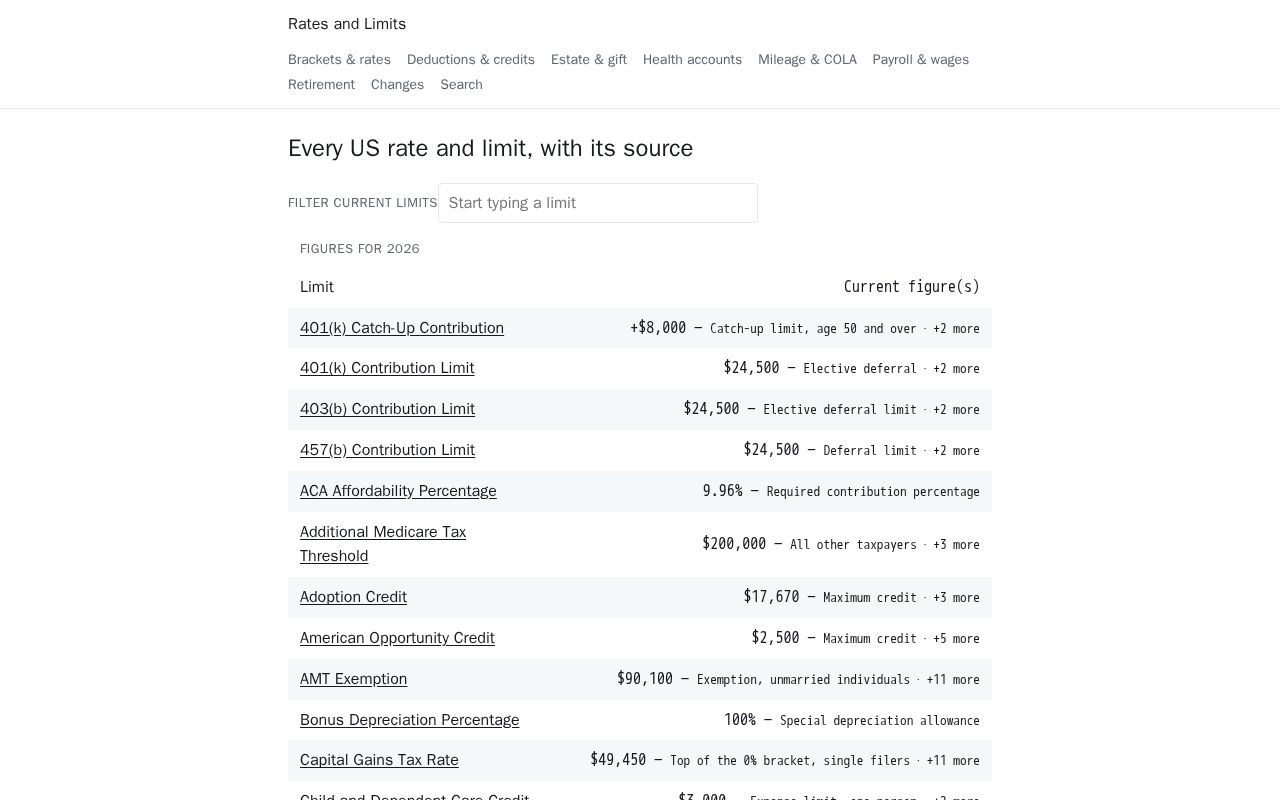This screenshot has height=800, width=1280.
Task: Focus the filter current limits input
Action: (x=598, y=203)
